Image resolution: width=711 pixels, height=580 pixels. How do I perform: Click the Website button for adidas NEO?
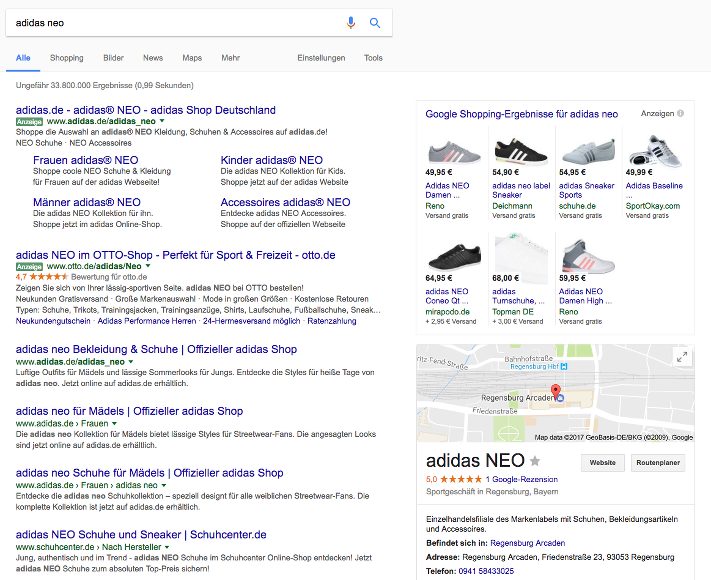[603, 463]
